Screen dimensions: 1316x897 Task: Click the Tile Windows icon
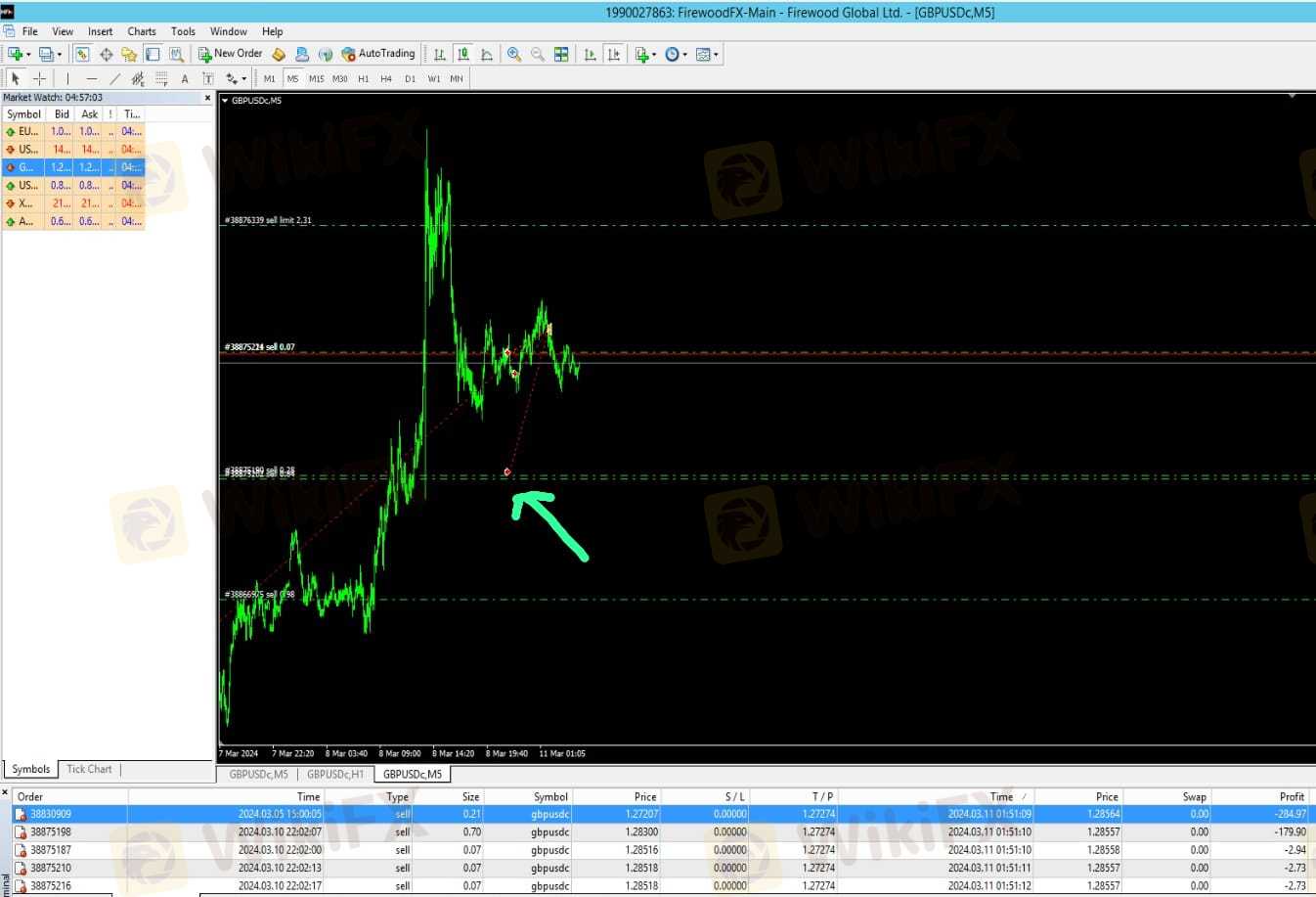(561, 55)
